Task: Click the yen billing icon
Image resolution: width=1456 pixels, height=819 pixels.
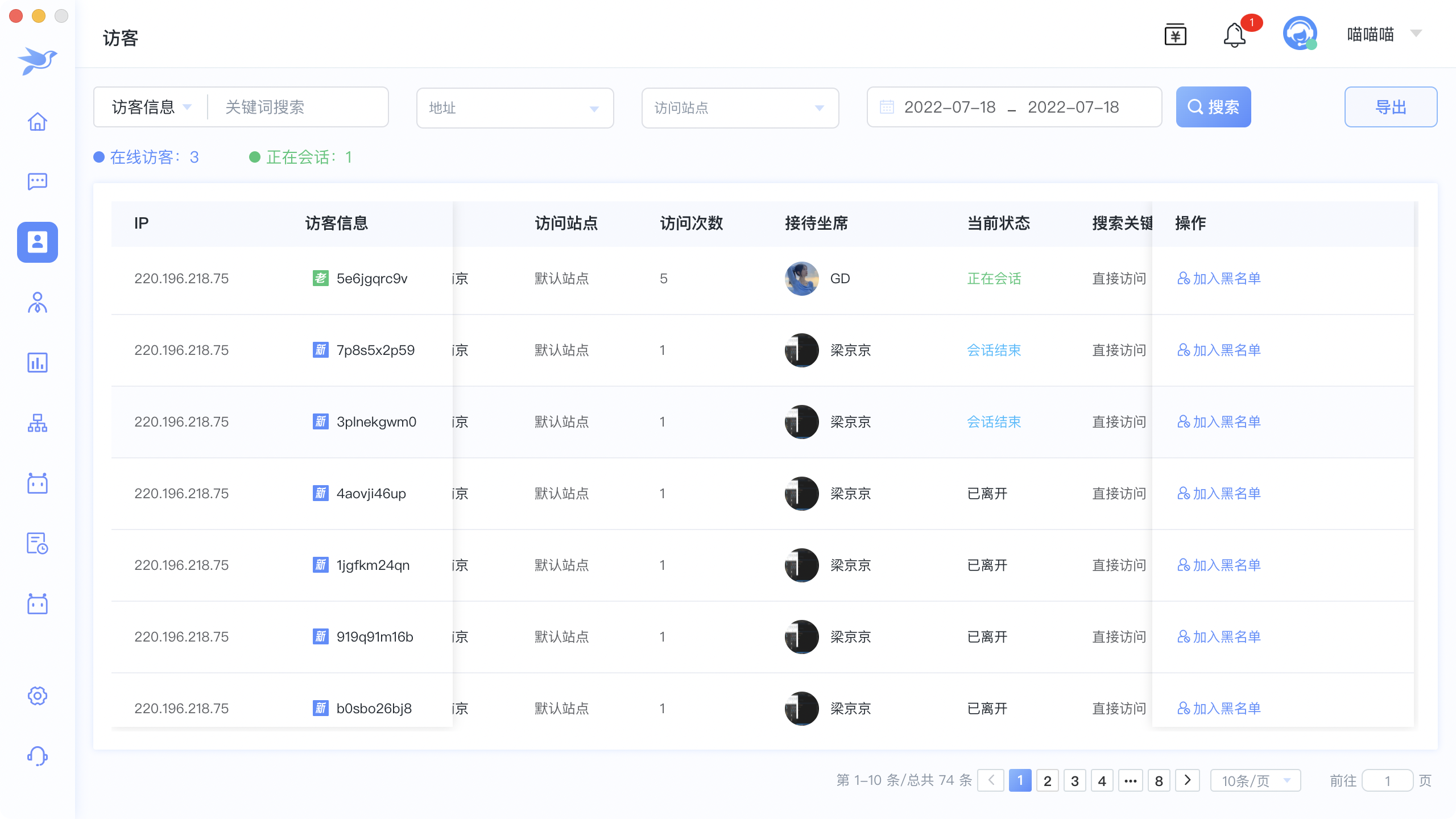Action: (1175, 35)
